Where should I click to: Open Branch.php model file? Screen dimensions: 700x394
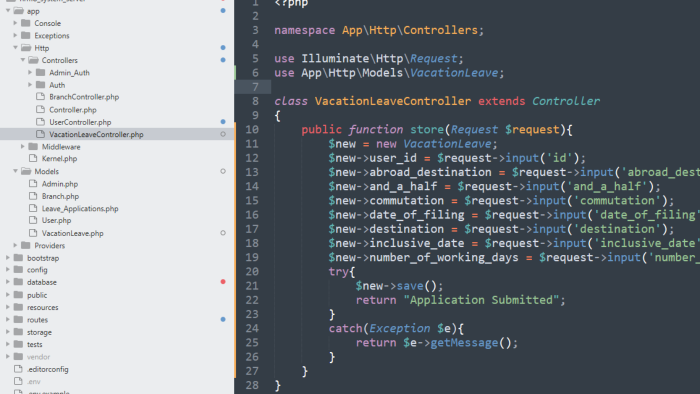(x=60, y=196)
